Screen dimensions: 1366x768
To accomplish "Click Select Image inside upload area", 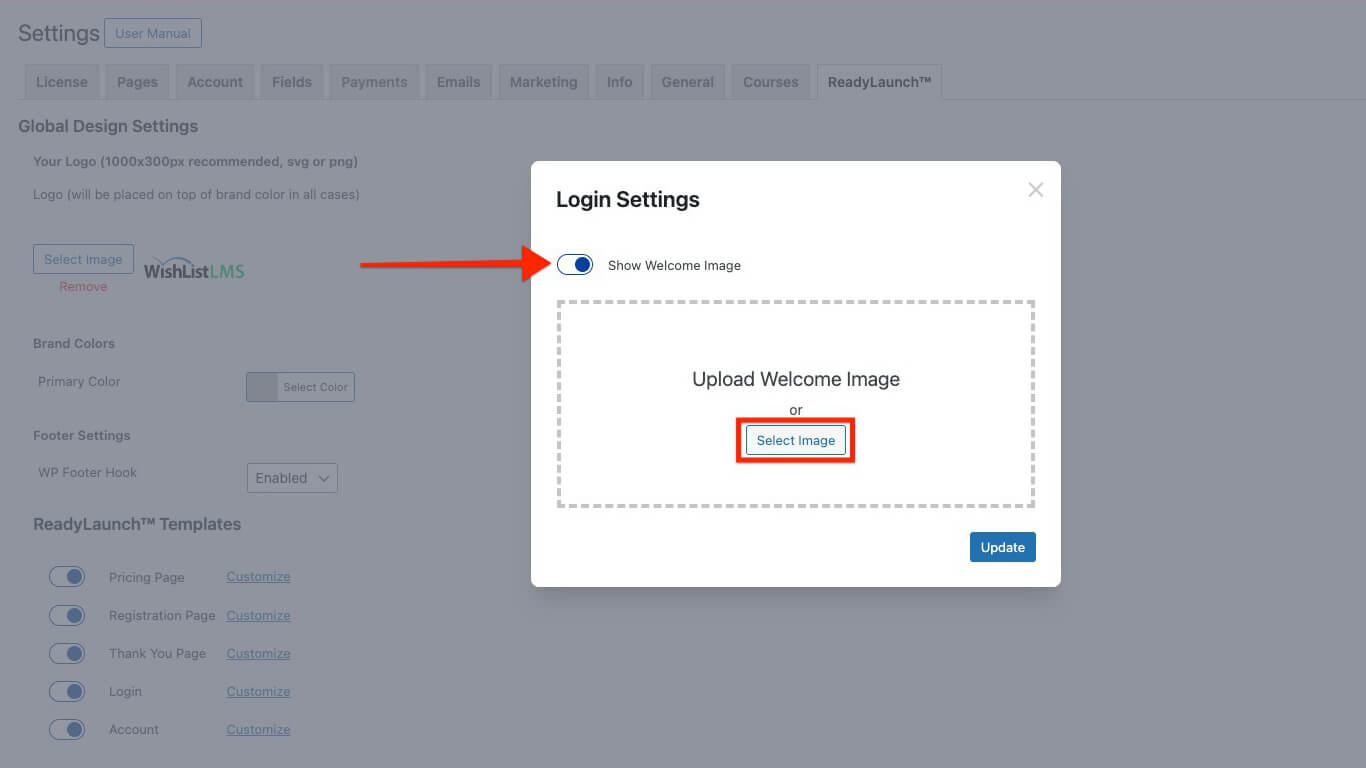I will click(x=795, y=440).
